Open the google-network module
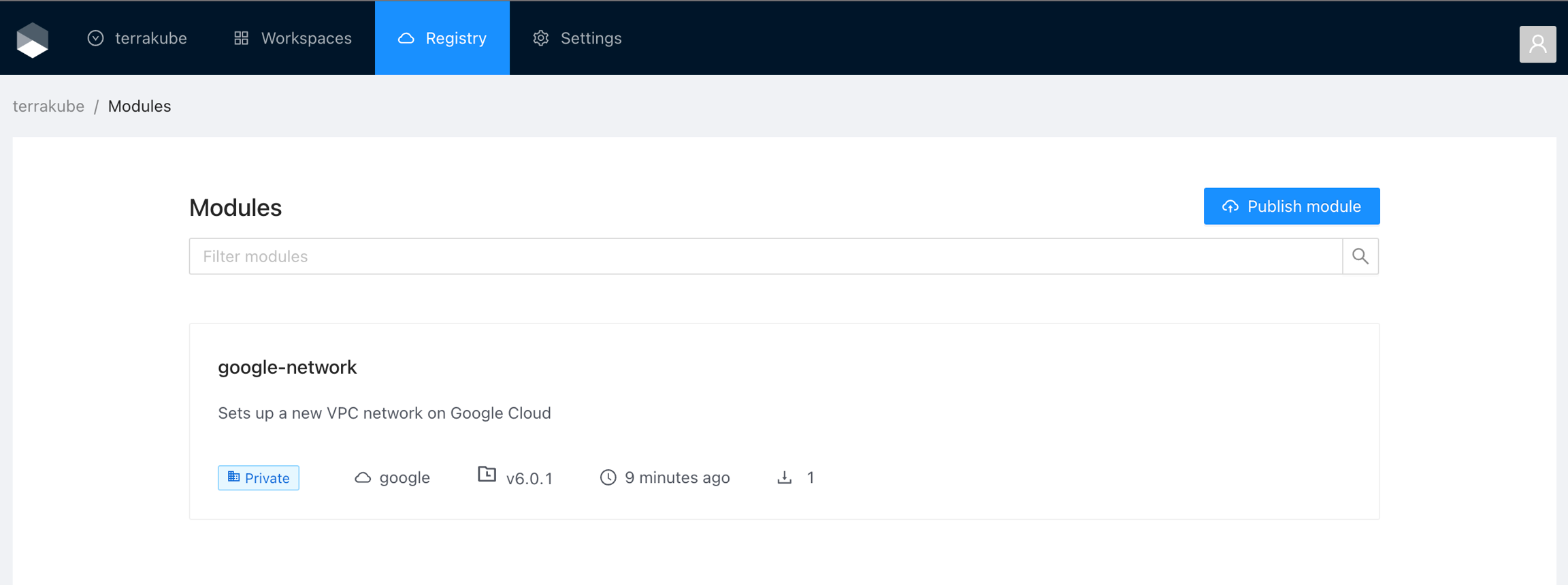Image resolution: width=1568 pixels, height=585 pixels. 287,367
